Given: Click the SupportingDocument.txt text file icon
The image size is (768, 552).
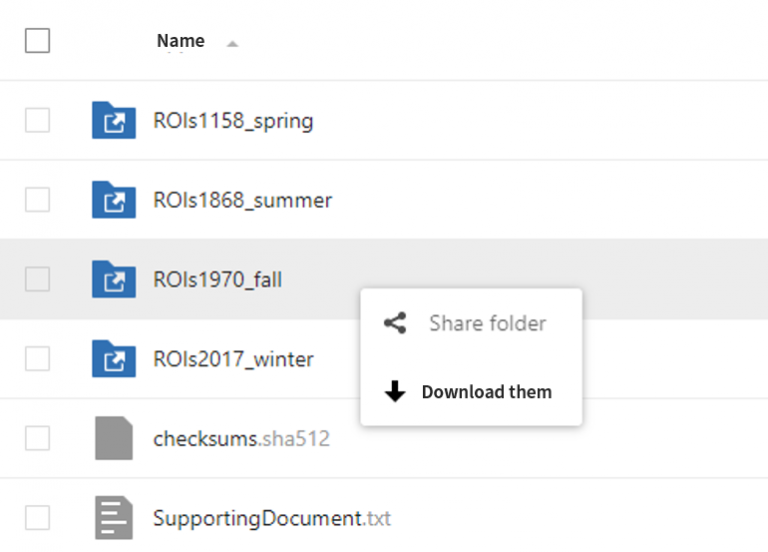Looking at the screenshot, I should point(114,518).
